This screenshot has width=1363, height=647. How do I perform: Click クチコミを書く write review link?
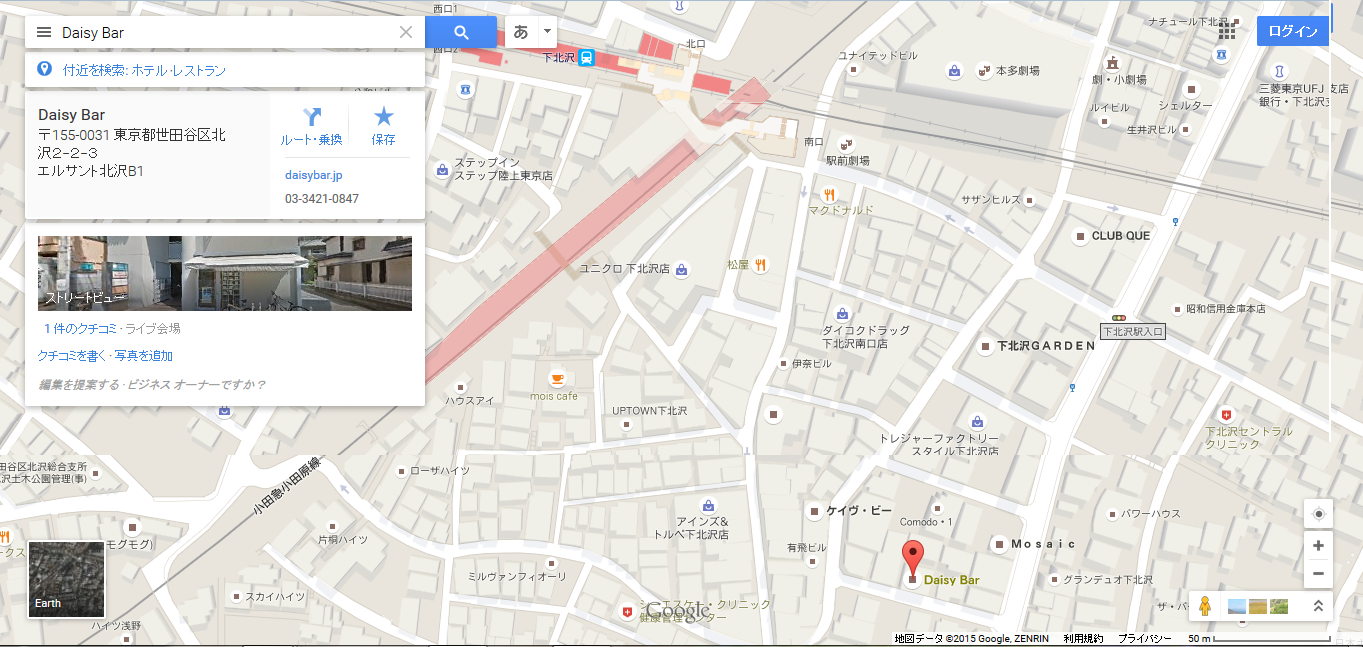click(71, 356)
